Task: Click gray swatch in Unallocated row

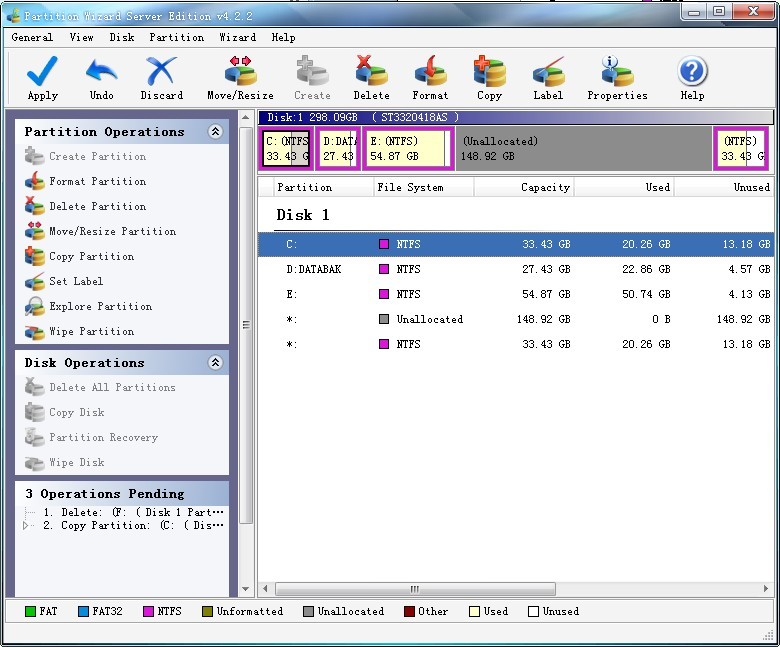Action: click(x=384, y=319)
